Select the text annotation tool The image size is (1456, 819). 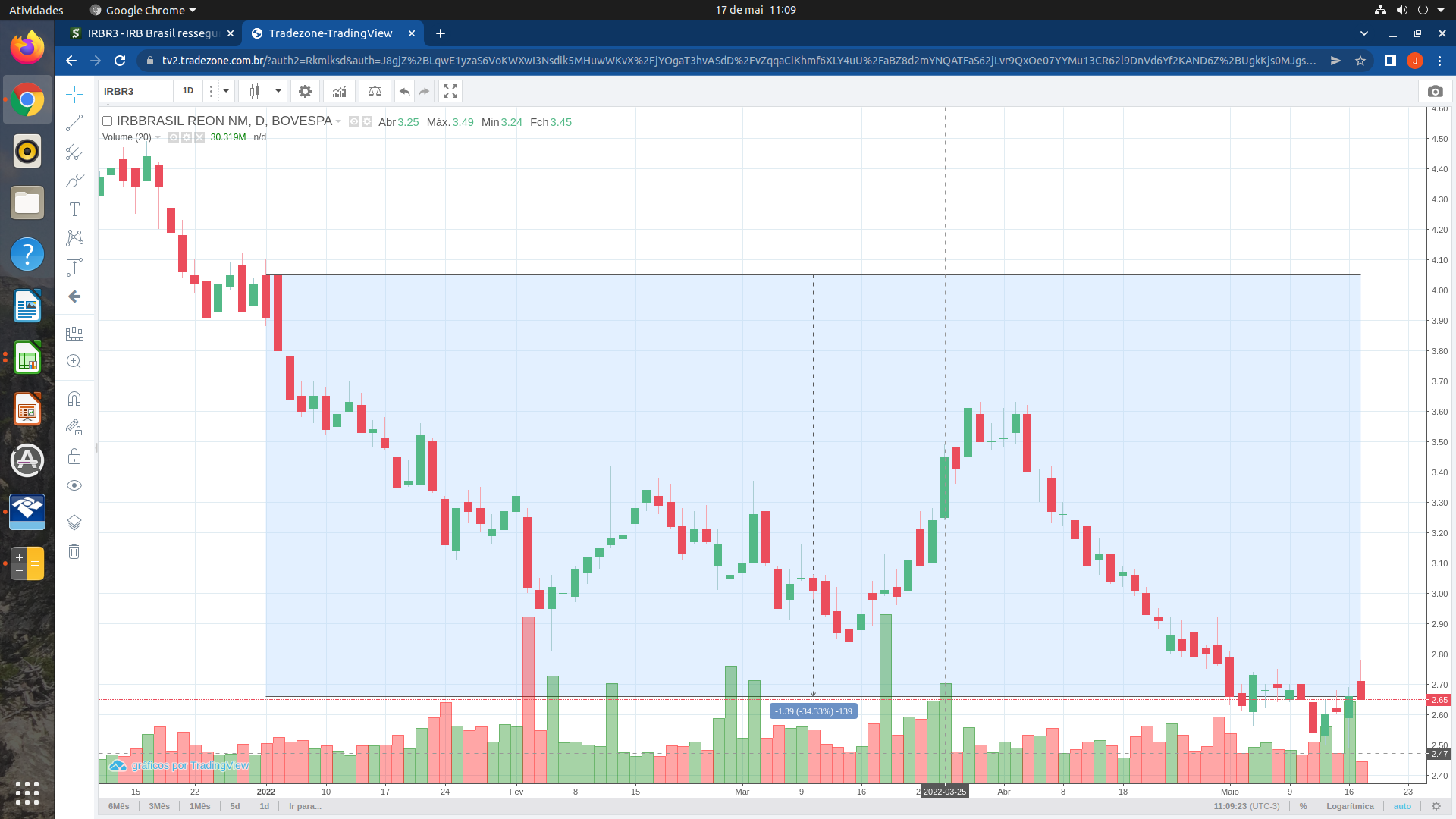point(74,209)
